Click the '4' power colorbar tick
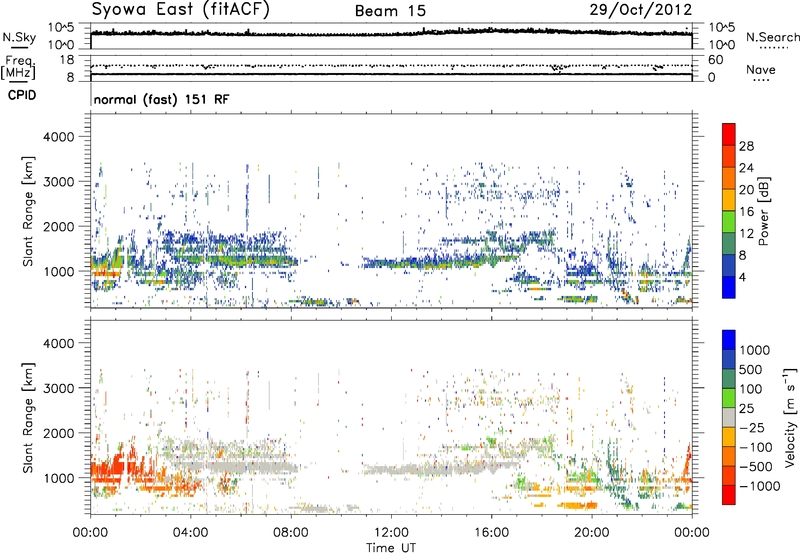Image resolution: width=800 pixels, height=554 pixels. [x=742, y=277]
